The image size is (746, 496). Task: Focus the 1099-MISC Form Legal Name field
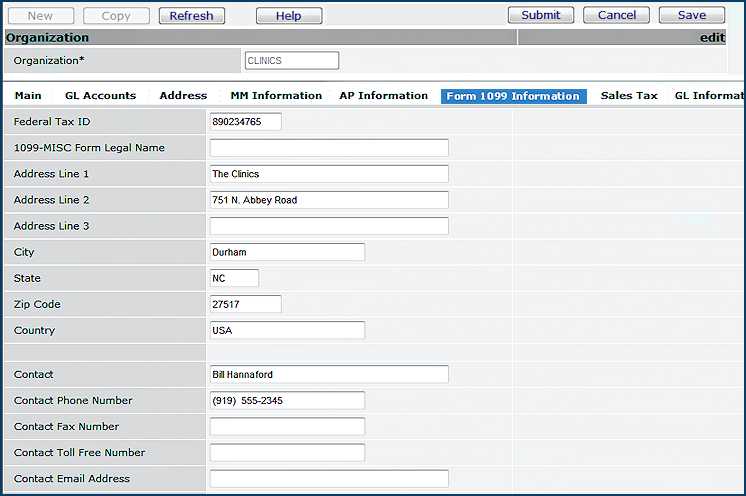[329, 148]
